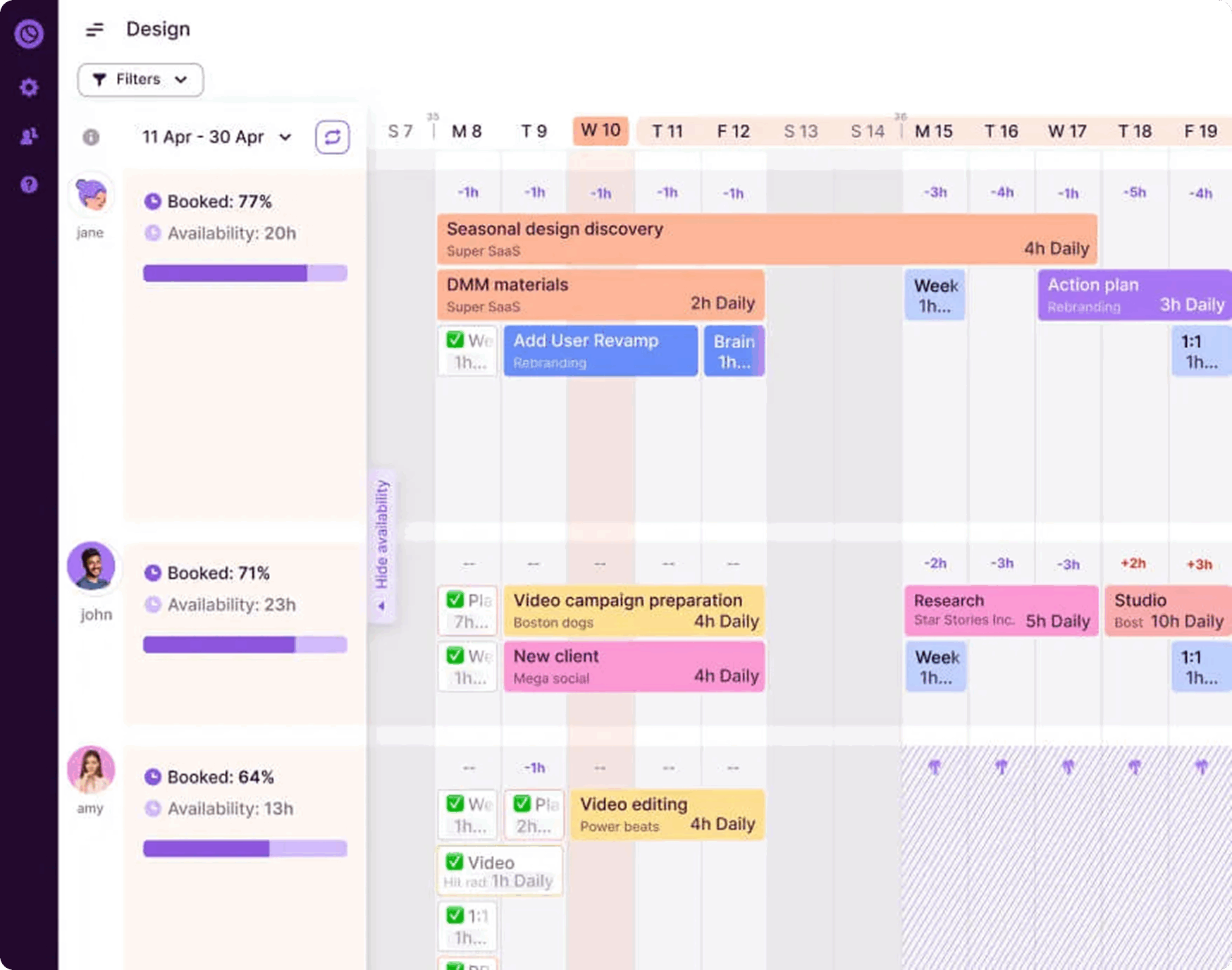
Task: Toggle the checkmark on jane's completed task
Action: (x=455, y=340)
